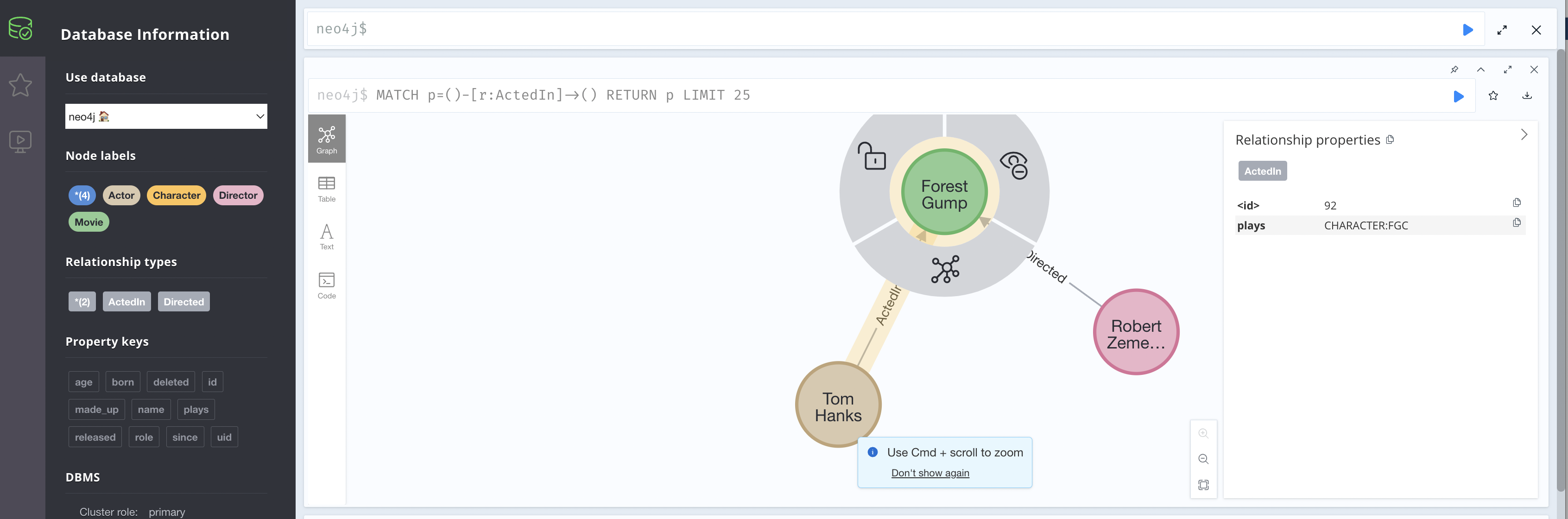Select the Movie node label
The width and height of the screenshot is (1568, 519).
click(89, 222)
